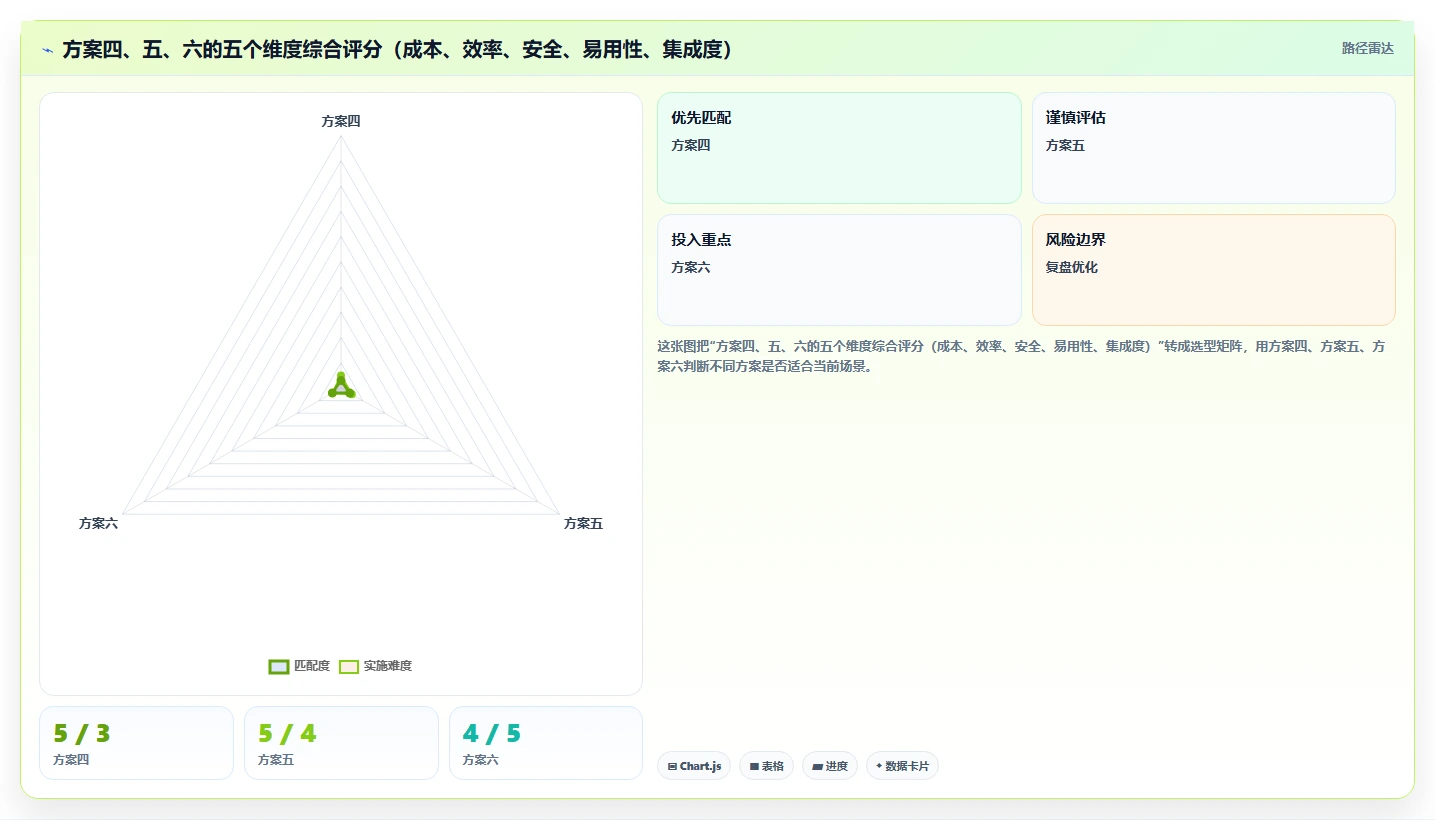Click the 复盘优化 text in 风险边界 card
This screenshot has width=1435, height=820.
pos(1072,267)
